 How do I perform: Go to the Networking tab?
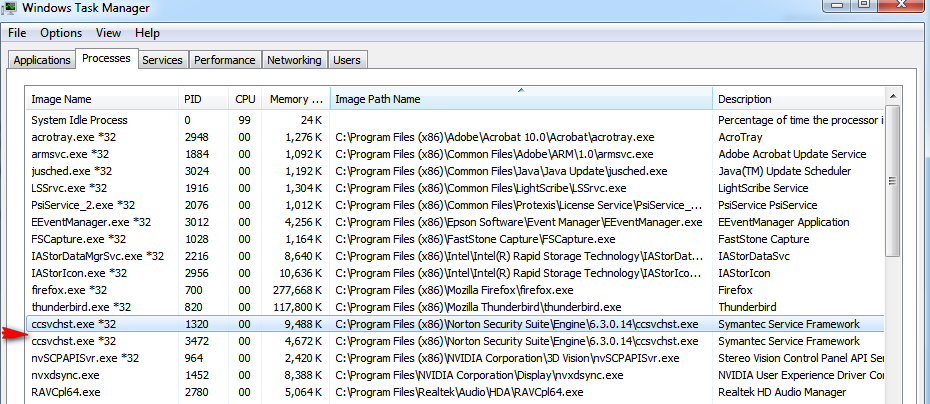pyautogui.click(x=294, y=60)
